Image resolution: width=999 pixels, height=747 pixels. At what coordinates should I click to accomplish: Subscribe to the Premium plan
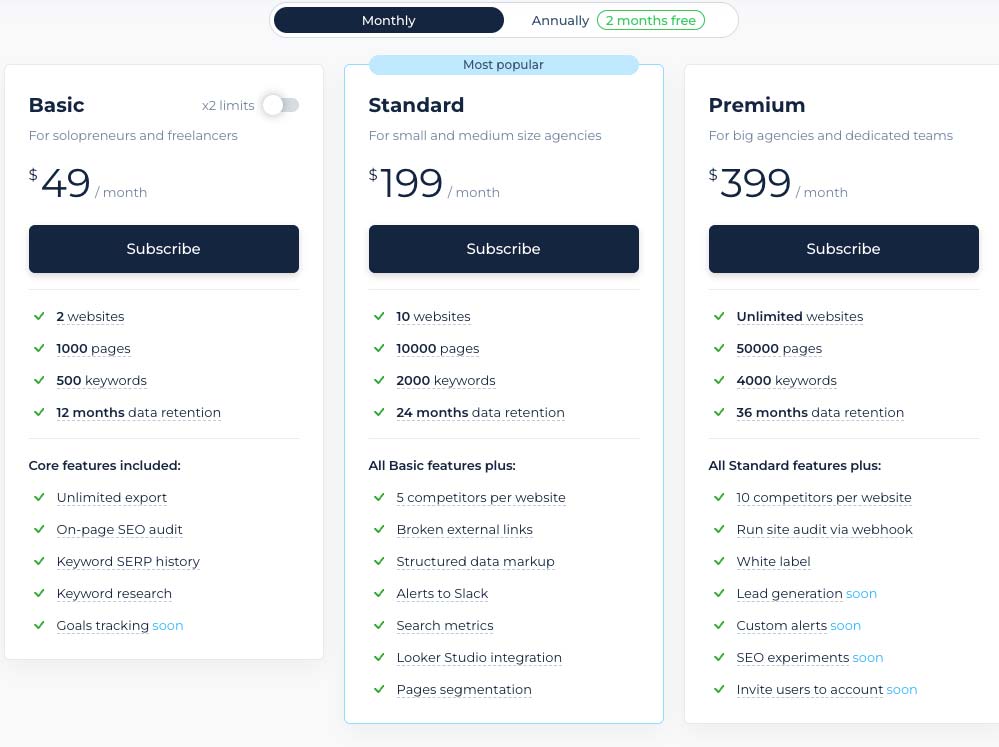coord(843,248)
